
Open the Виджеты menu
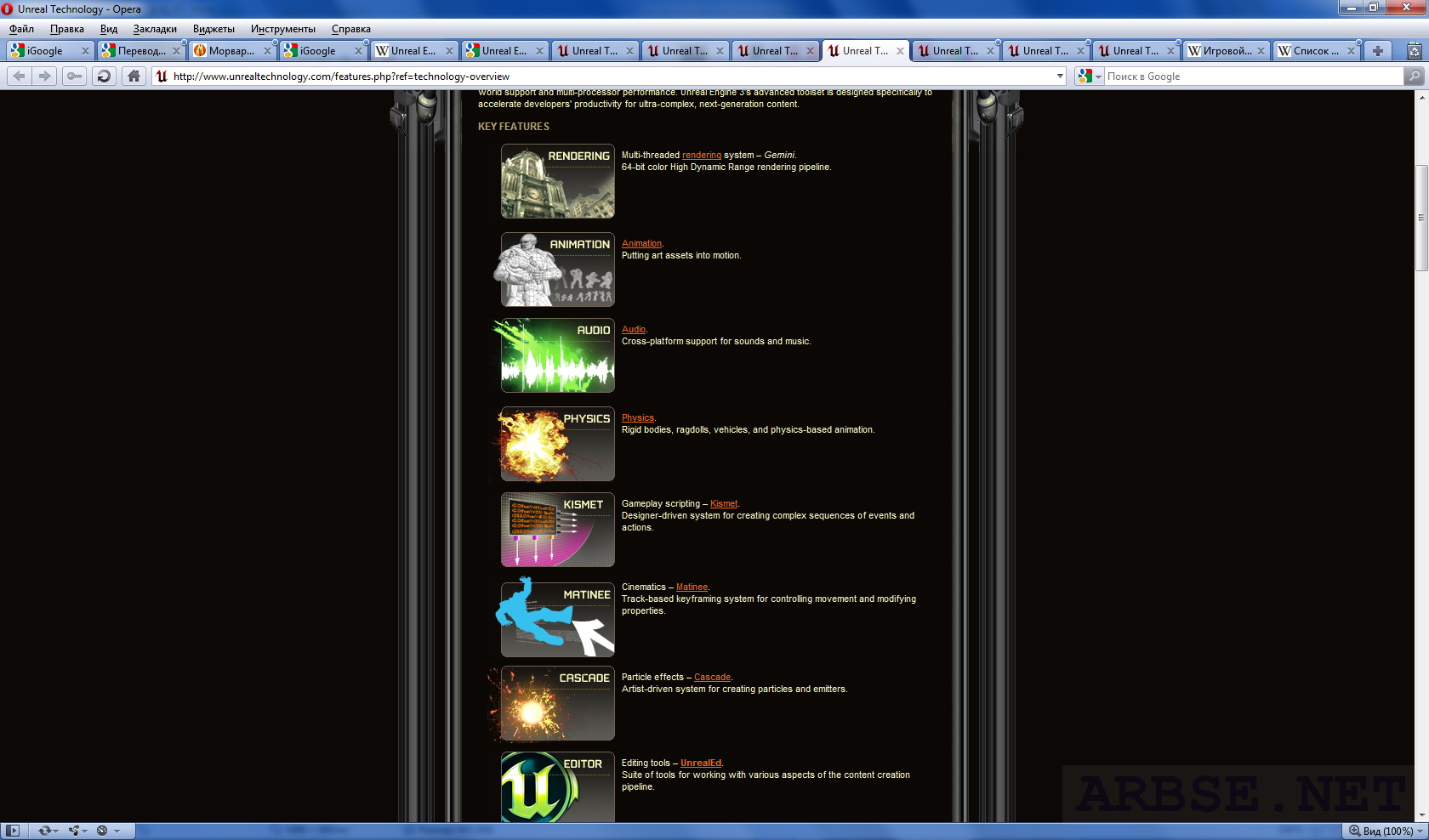point(213,29)
